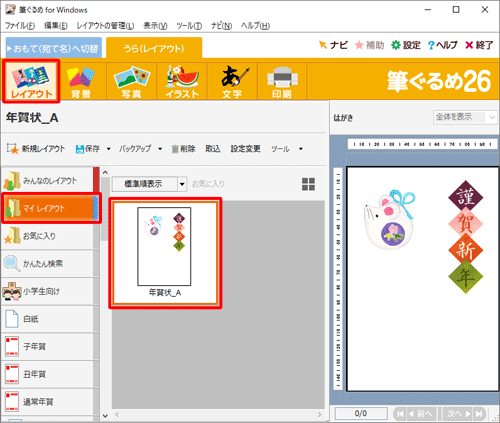Open the 背景 background tool icon

point(81,82)
